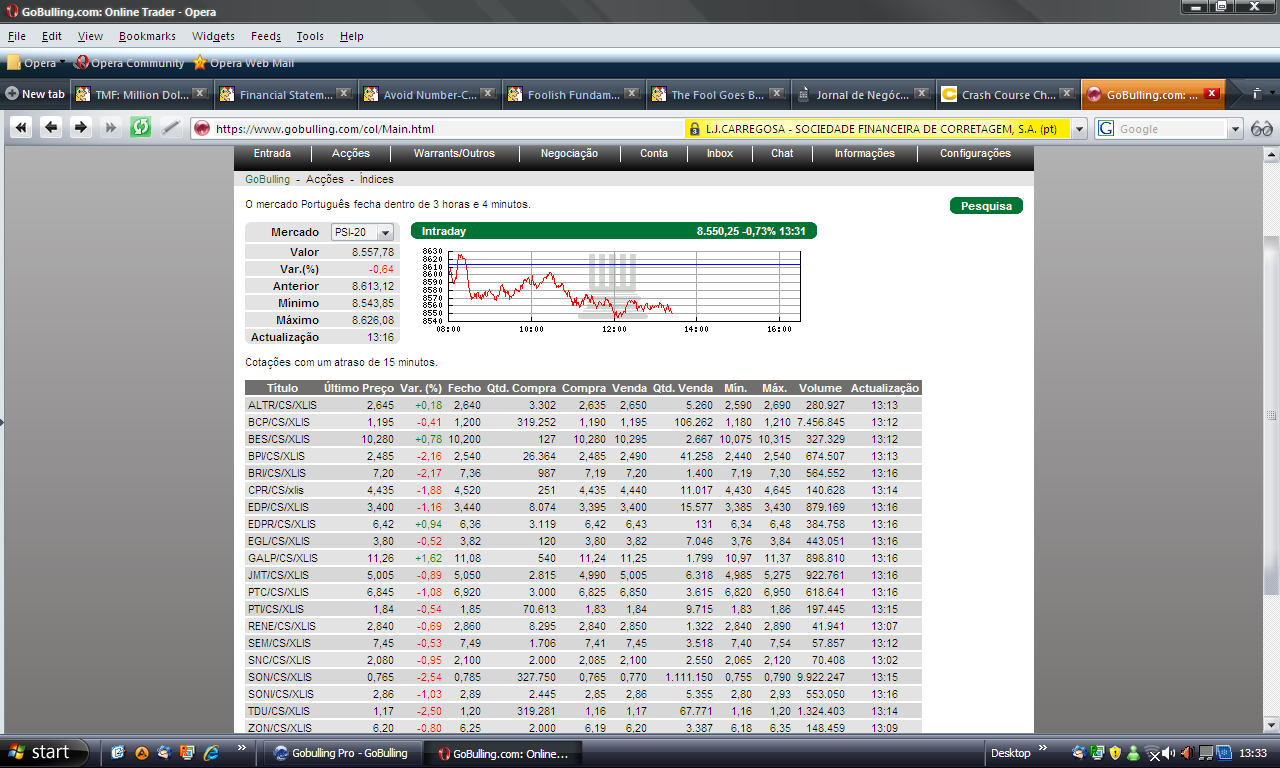
Task: Open the Bookmarks menu
Action: point(147,36)
